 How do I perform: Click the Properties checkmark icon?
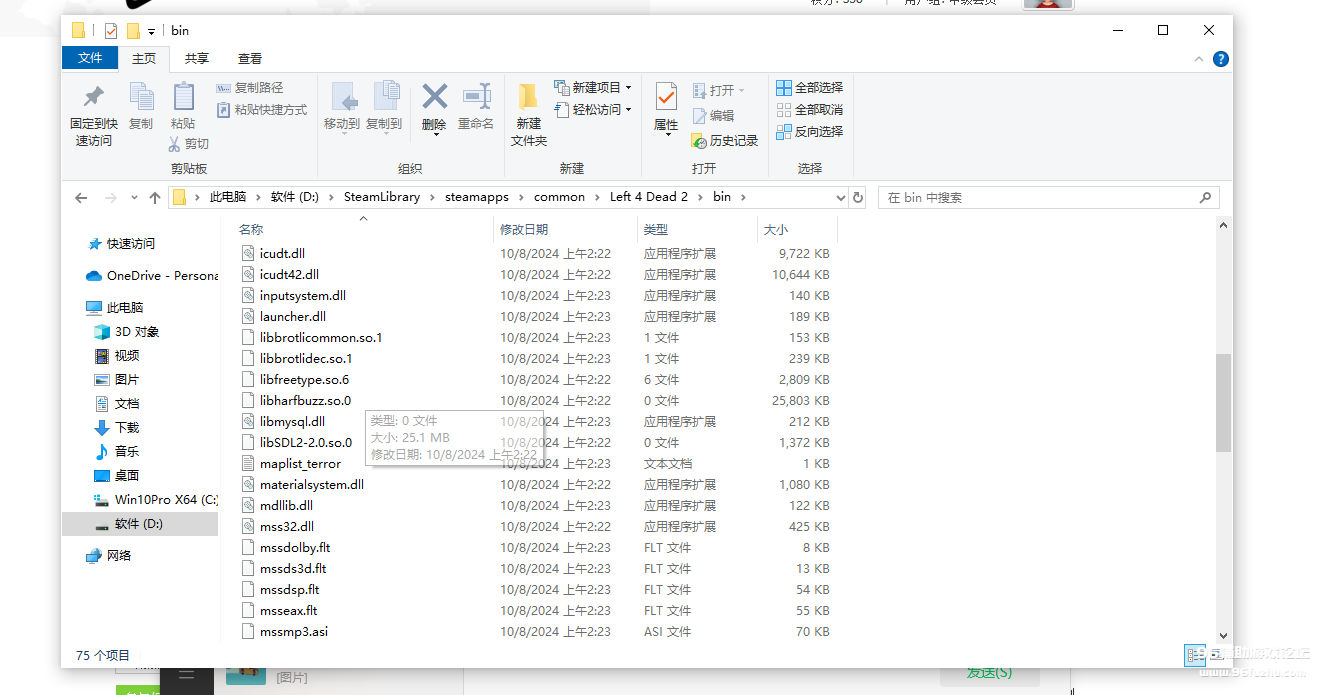(666, 97)
